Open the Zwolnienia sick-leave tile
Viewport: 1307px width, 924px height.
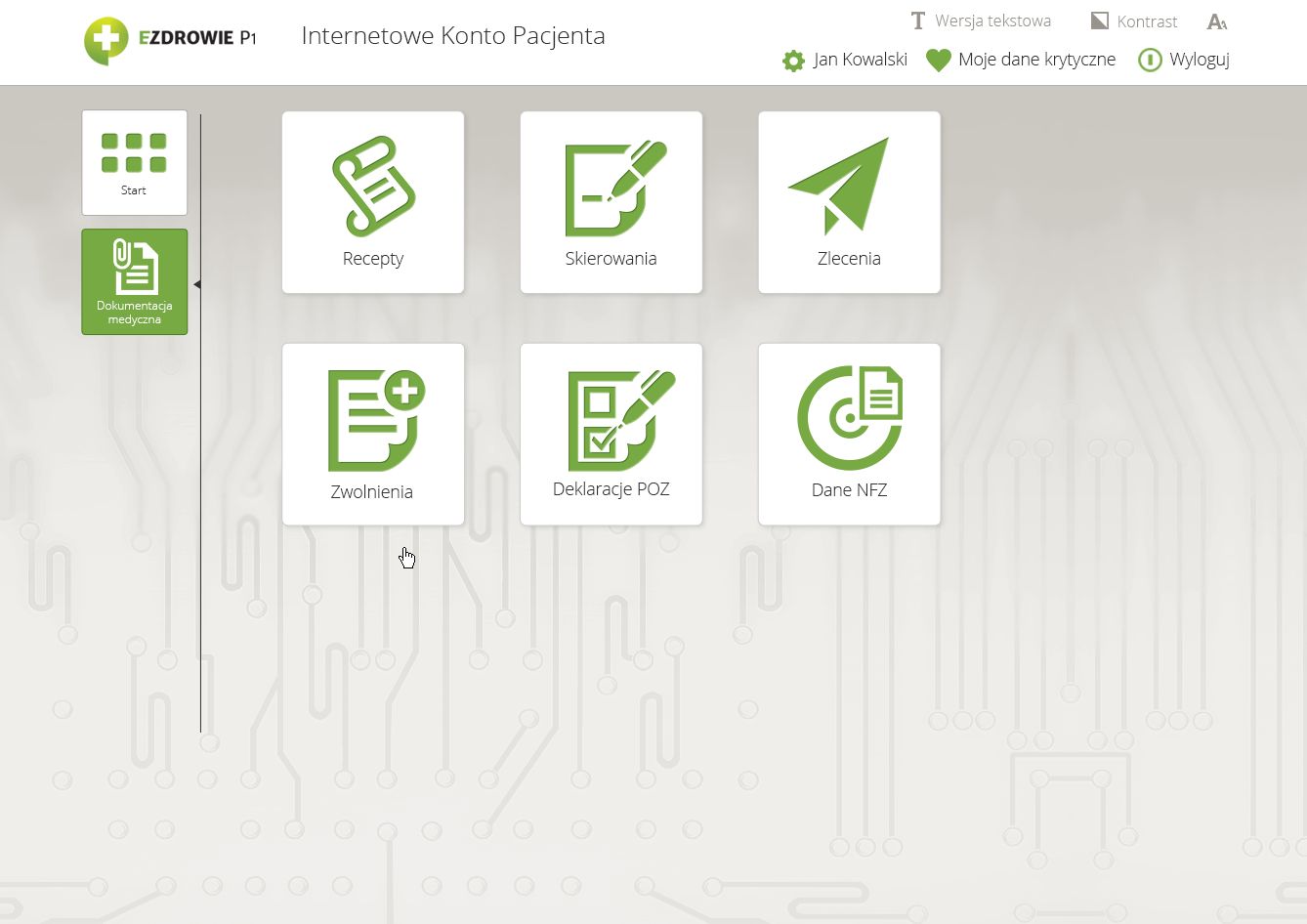click(373, 435)
